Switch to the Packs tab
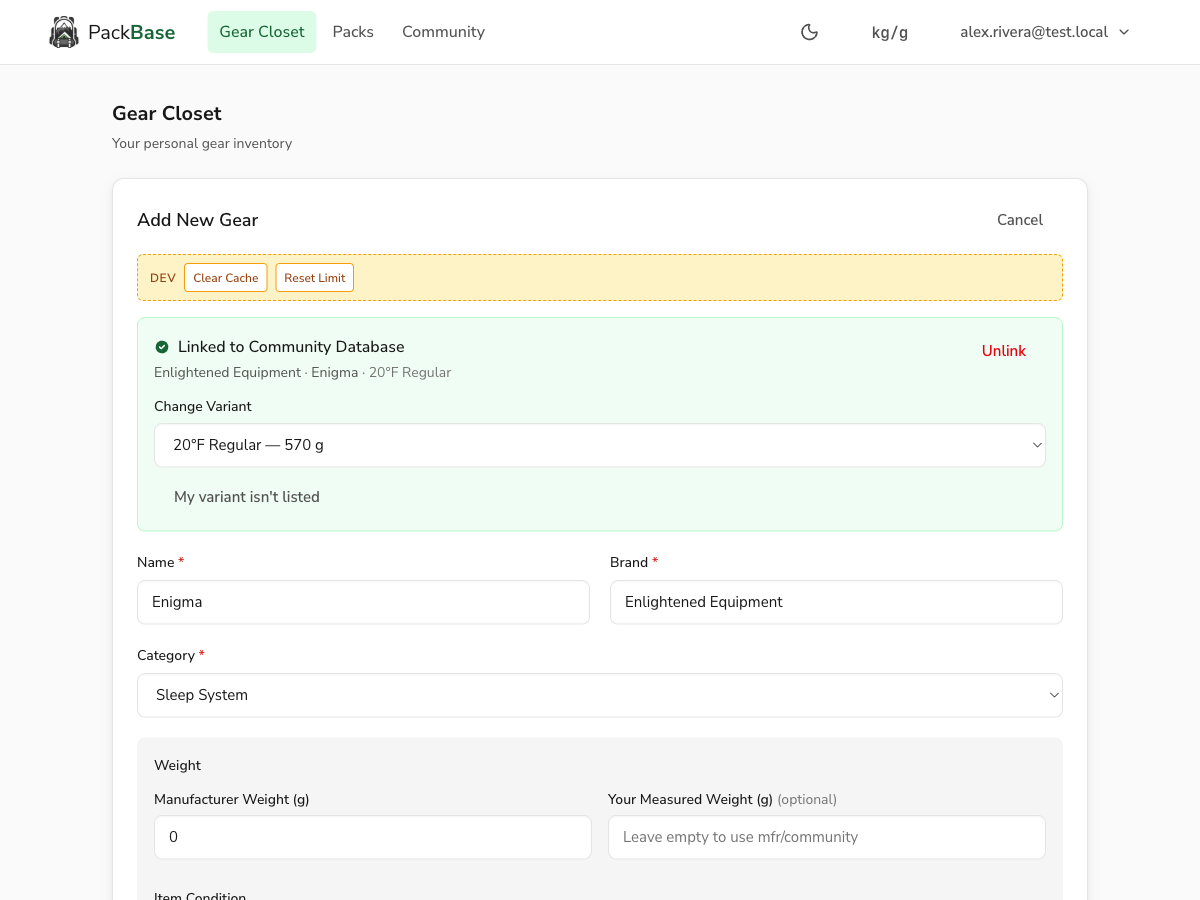Viewport: 1200px width, 900px height. [353, 31]
